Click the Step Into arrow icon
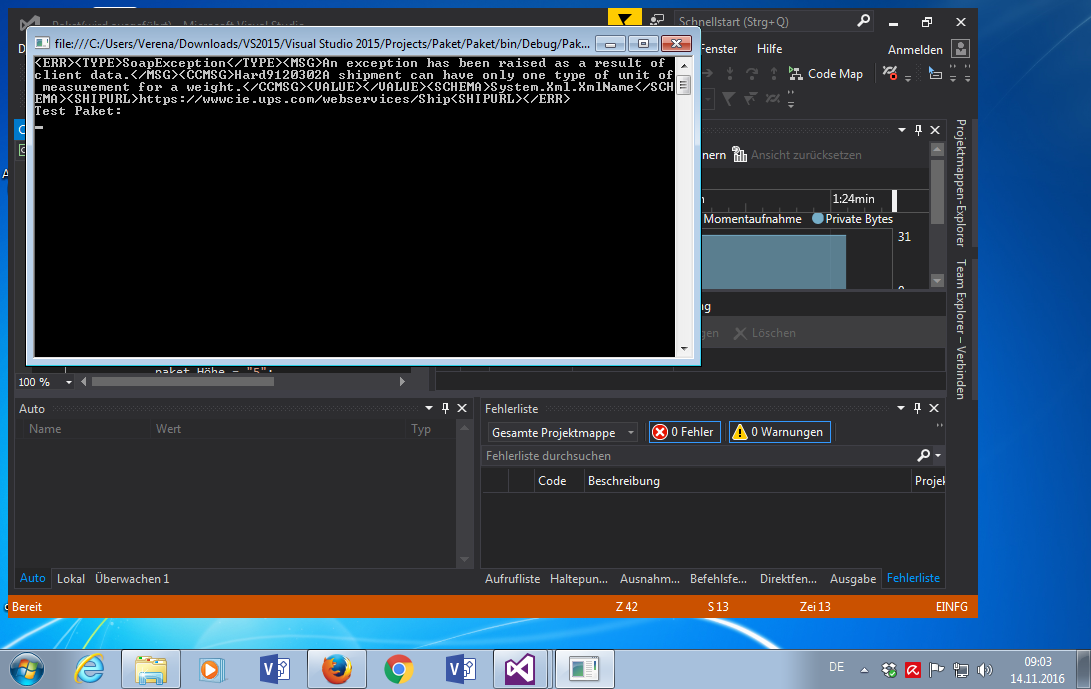Viewport: 1091px width, 689px height. pos(730,73)
